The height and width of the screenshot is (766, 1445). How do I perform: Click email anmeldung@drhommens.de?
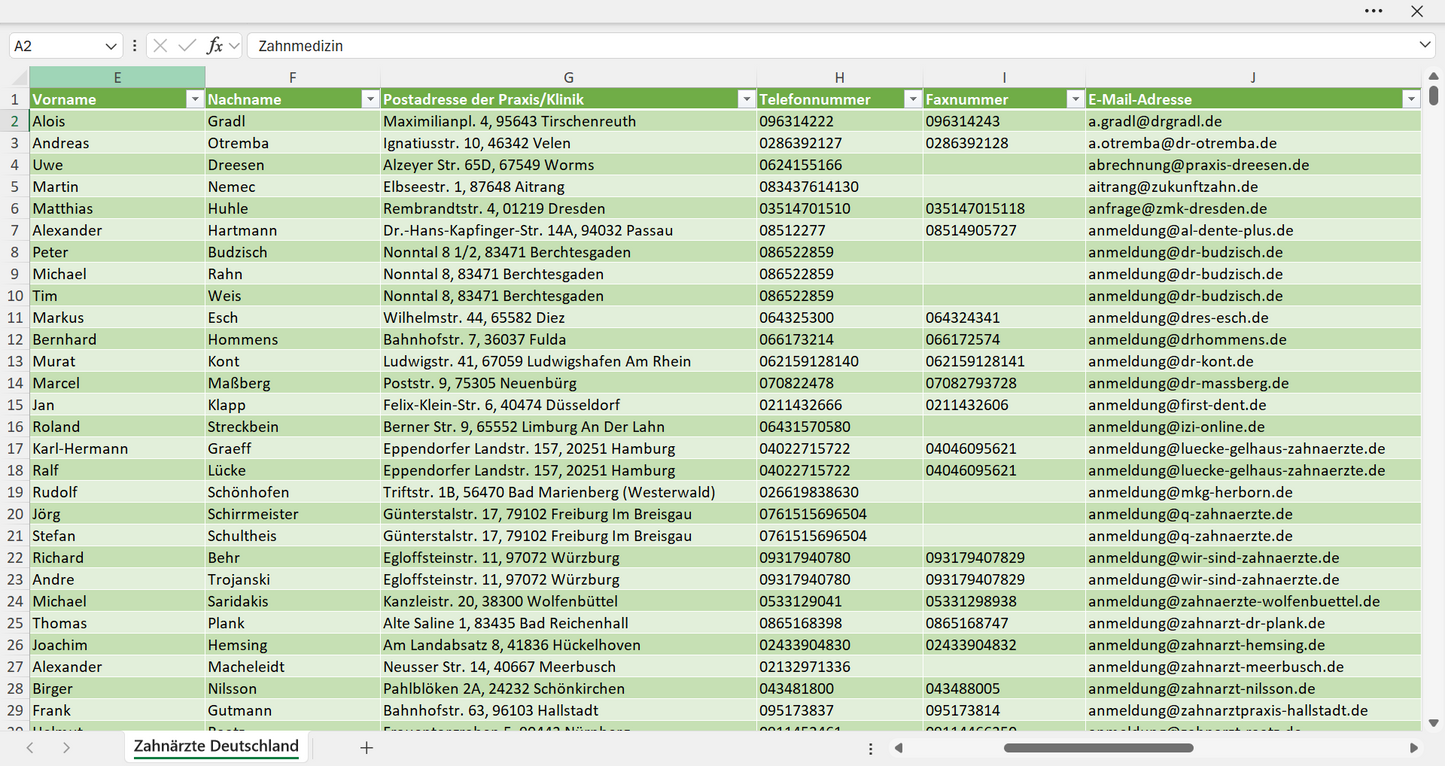click(x=1253, y=340)
